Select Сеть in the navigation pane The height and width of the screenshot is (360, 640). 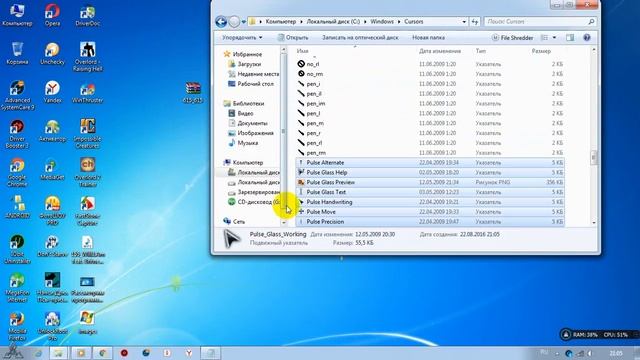[x=234, y=221]
